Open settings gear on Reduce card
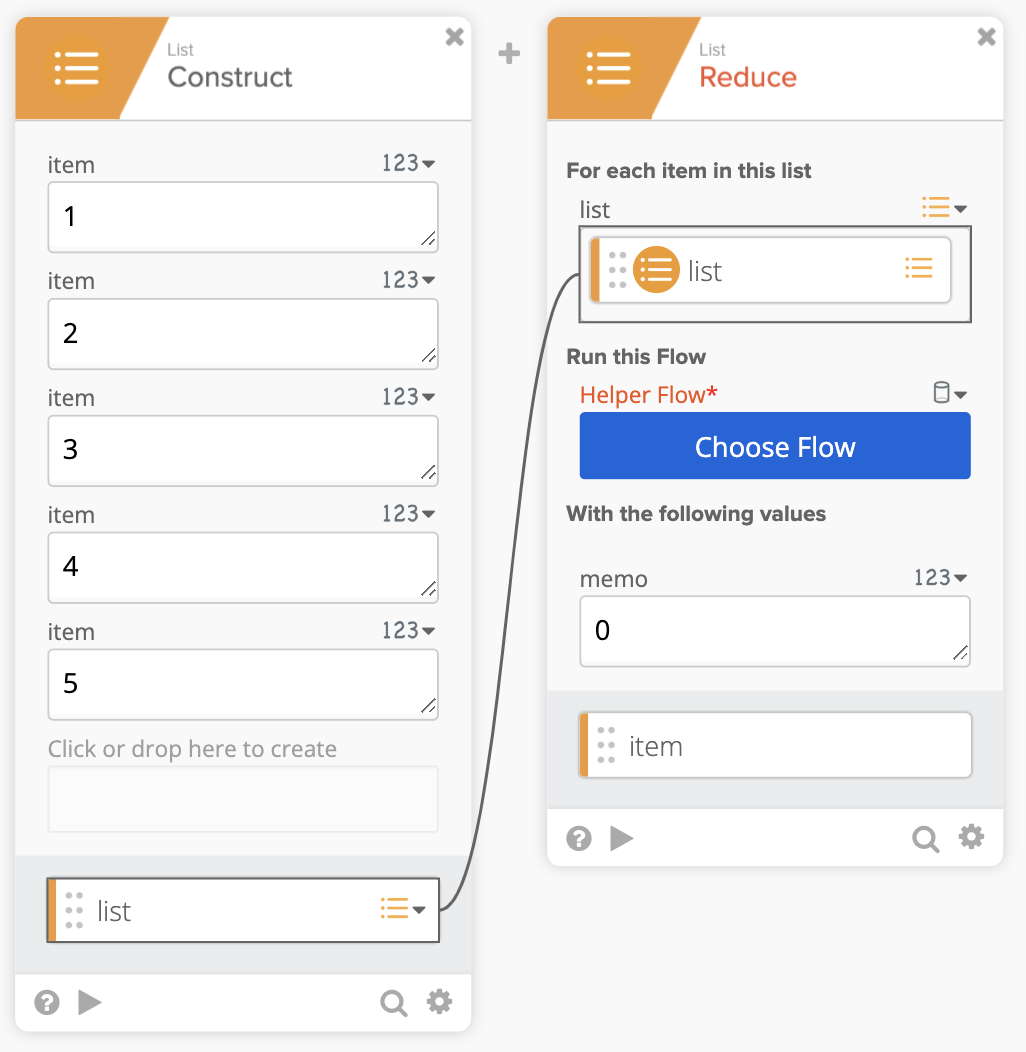 (x=972, y=837)
